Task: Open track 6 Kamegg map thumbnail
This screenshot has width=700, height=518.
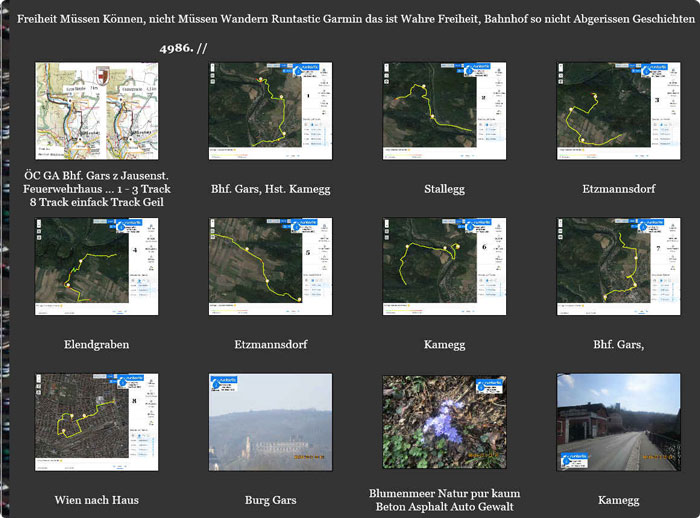Action: [444, 267]
